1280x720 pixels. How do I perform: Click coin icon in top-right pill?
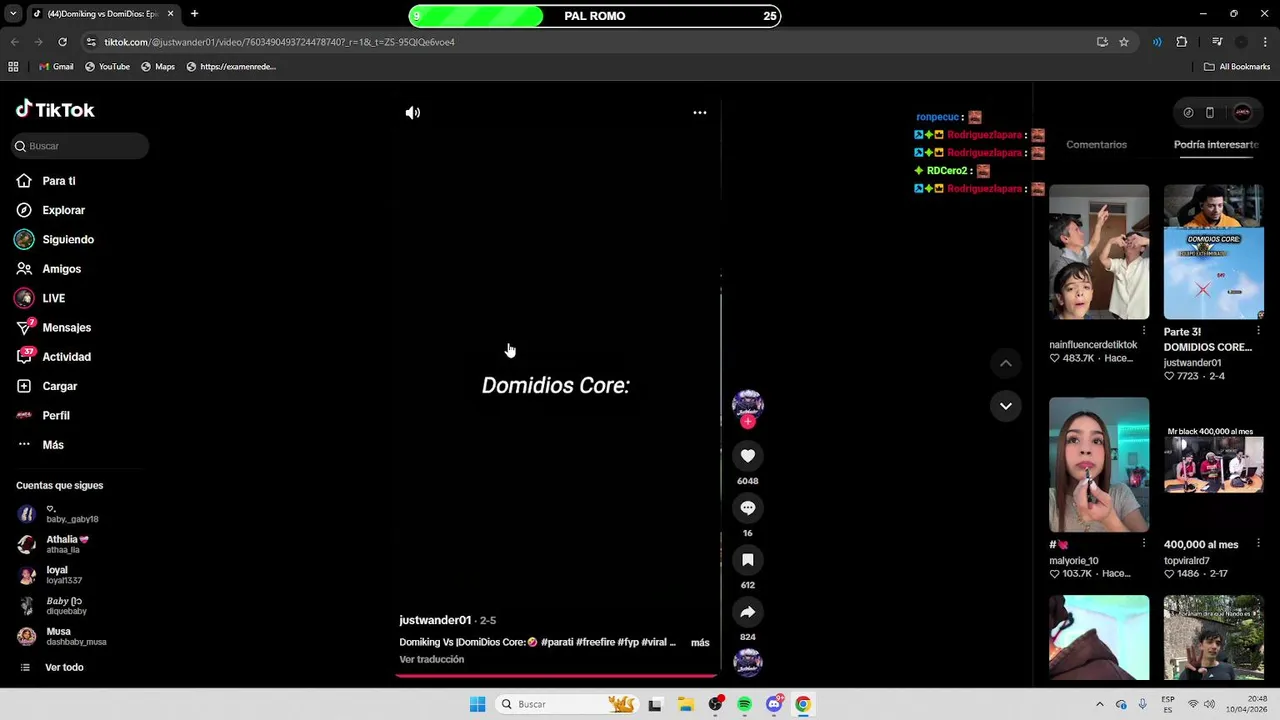pyautogui.click(x=1188, y=113)
